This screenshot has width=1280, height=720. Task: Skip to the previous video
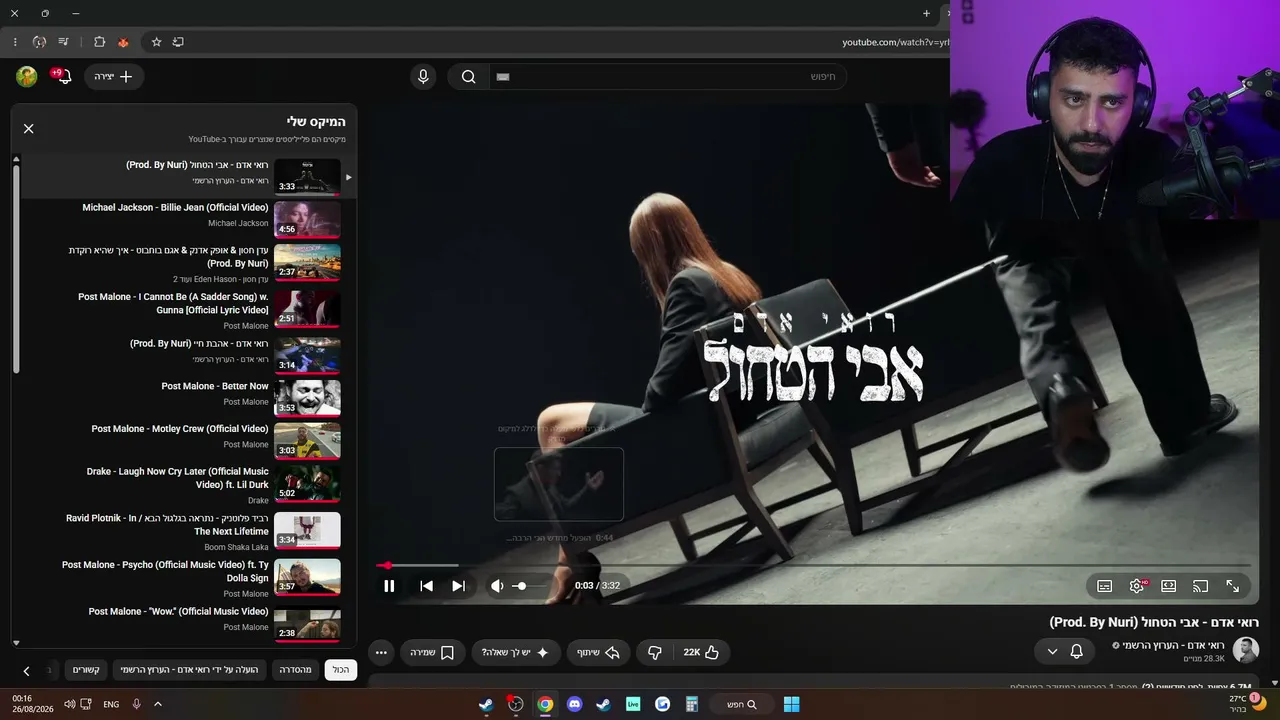pos(426,586)
